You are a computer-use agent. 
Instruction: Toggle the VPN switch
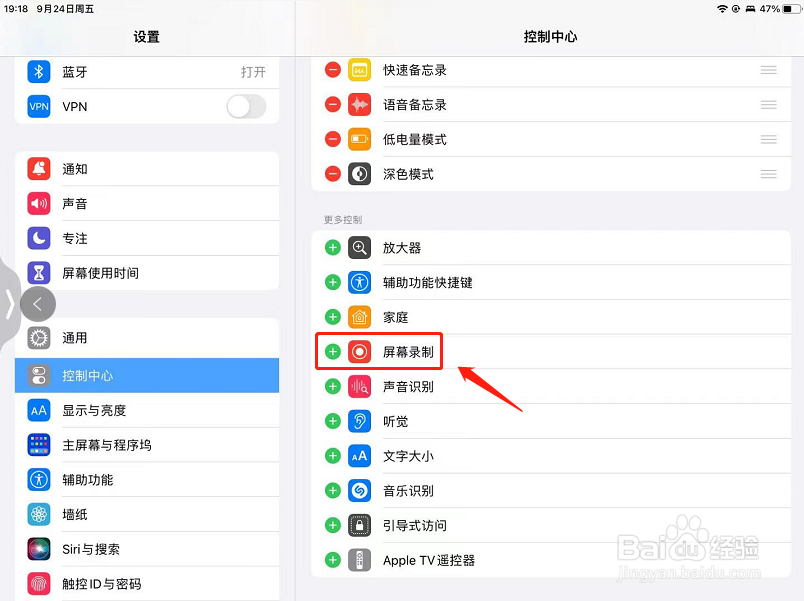(247, 107)
